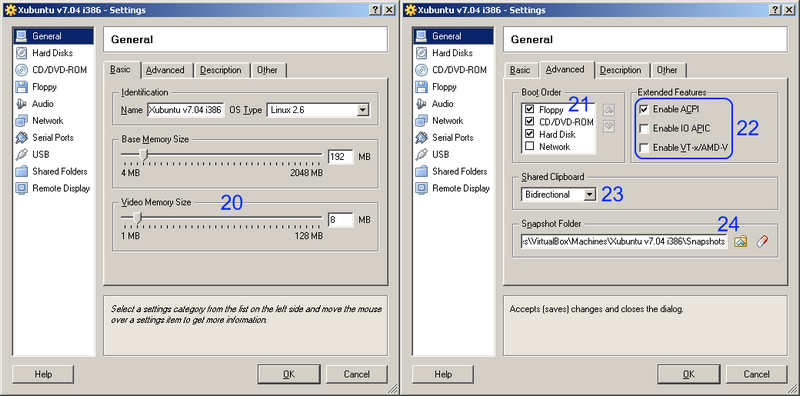Screen dimensions: 800x396
Task: Click the Snapshot Folder path field
Action: click(x=624, y=241)
